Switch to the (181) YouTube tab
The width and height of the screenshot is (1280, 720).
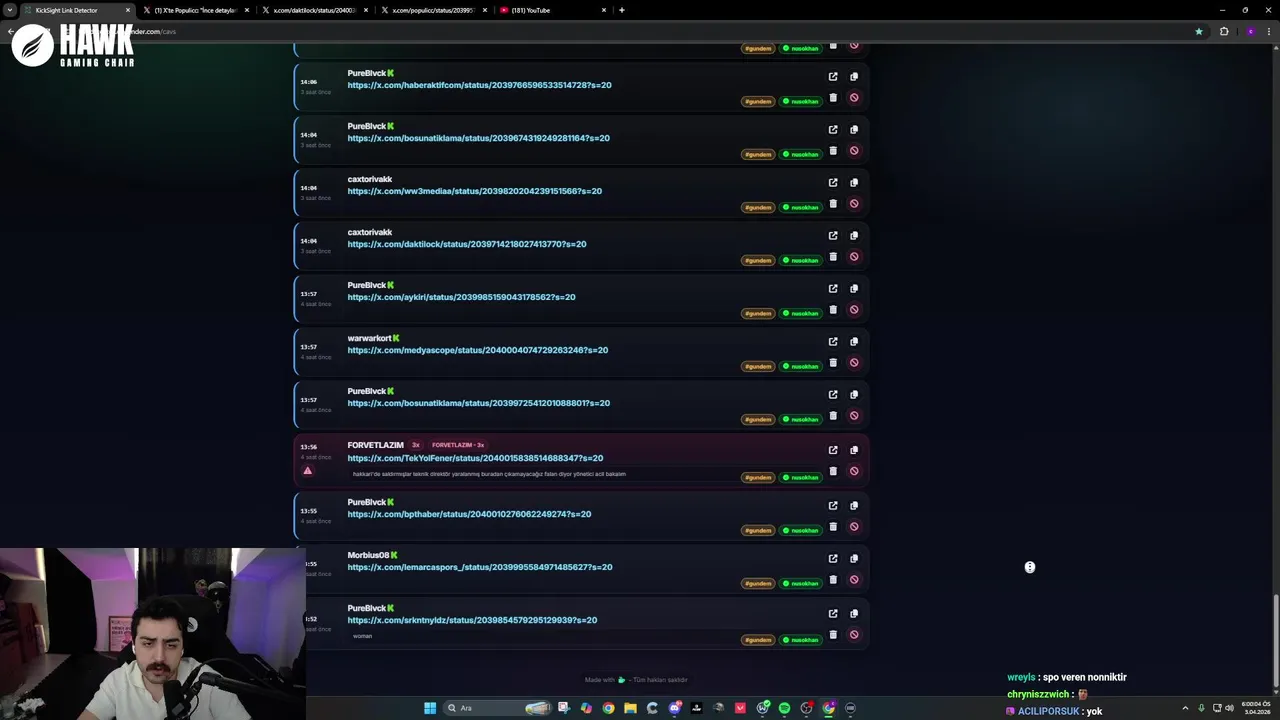[552, 10]
